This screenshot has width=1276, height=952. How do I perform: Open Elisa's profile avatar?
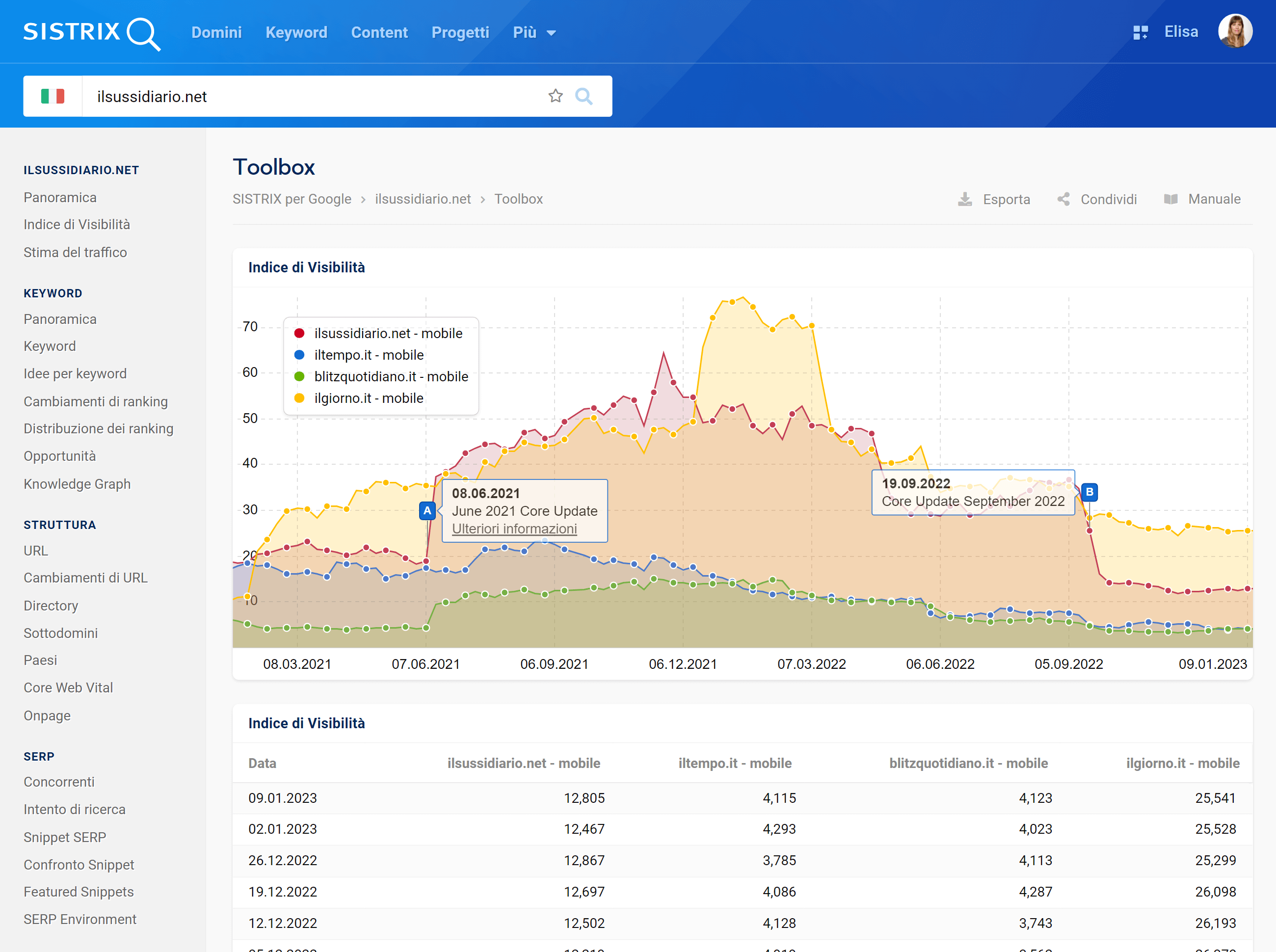tap(1234, 31)
